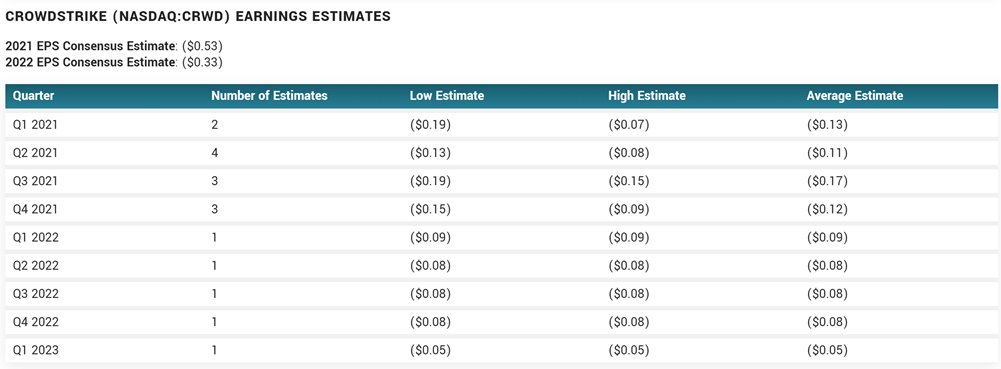Screen dimensions: 1001x369
Task: Click Q4 2022 average estimate ($0.08)
Action: pyautogui.click(x=827, y=322)
